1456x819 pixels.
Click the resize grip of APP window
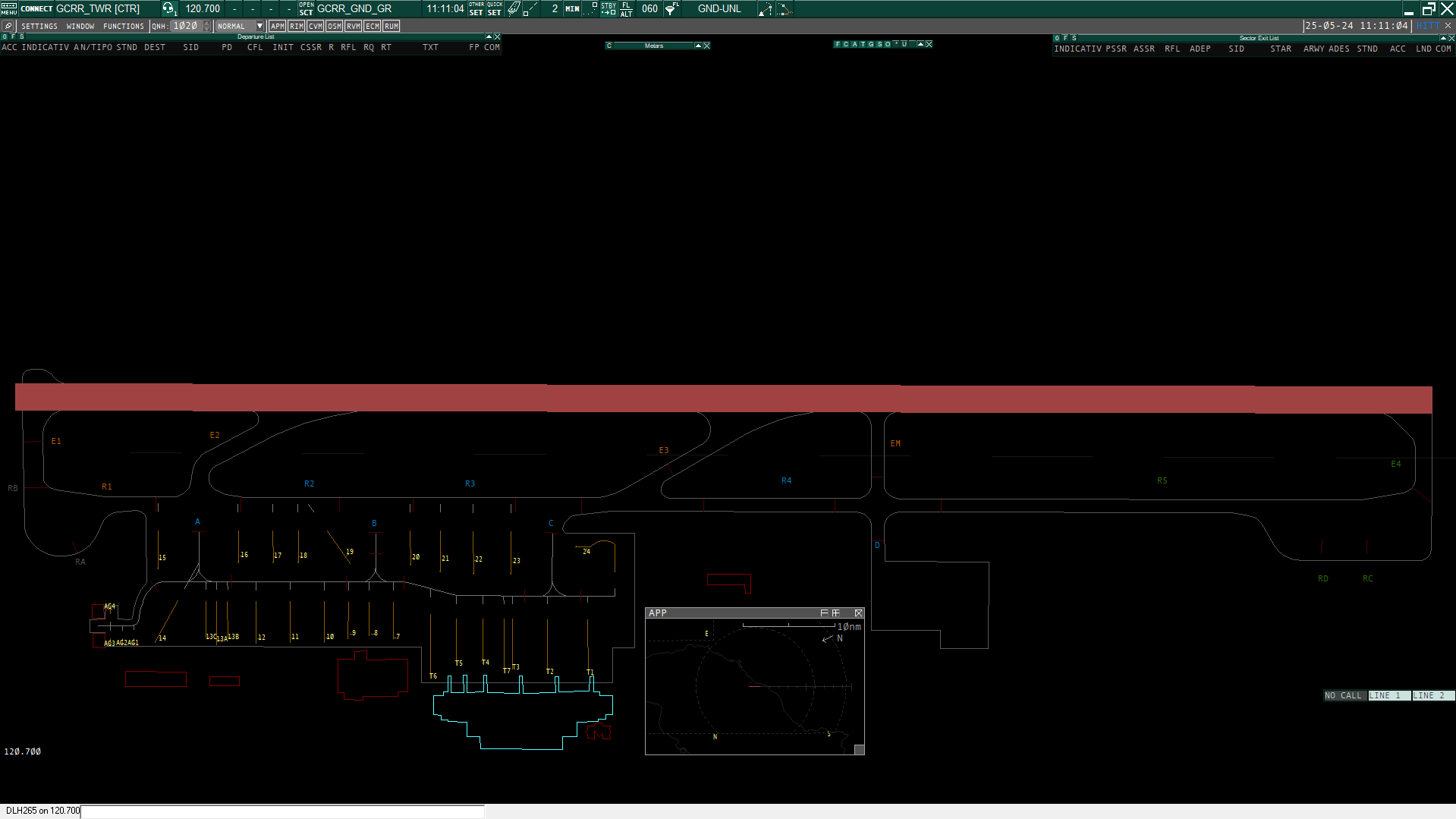pos(859,749)
